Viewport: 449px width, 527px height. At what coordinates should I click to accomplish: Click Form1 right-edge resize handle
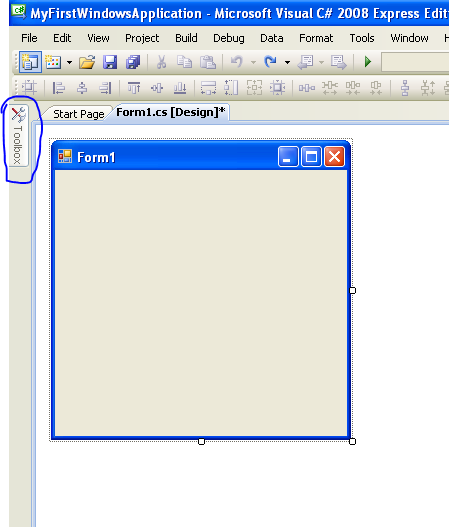[353, 290]
